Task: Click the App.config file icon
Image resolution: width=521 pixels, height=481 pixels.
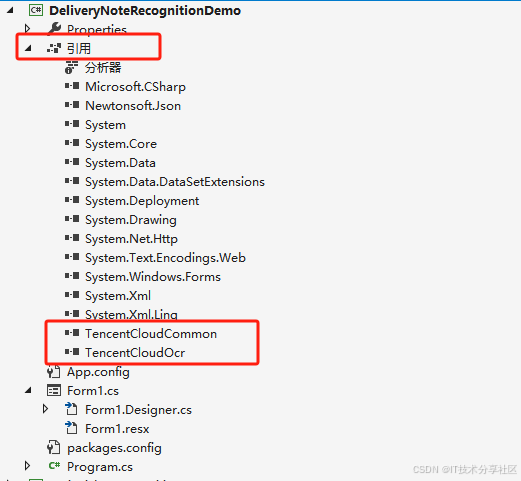Action: tap(54, 372)
